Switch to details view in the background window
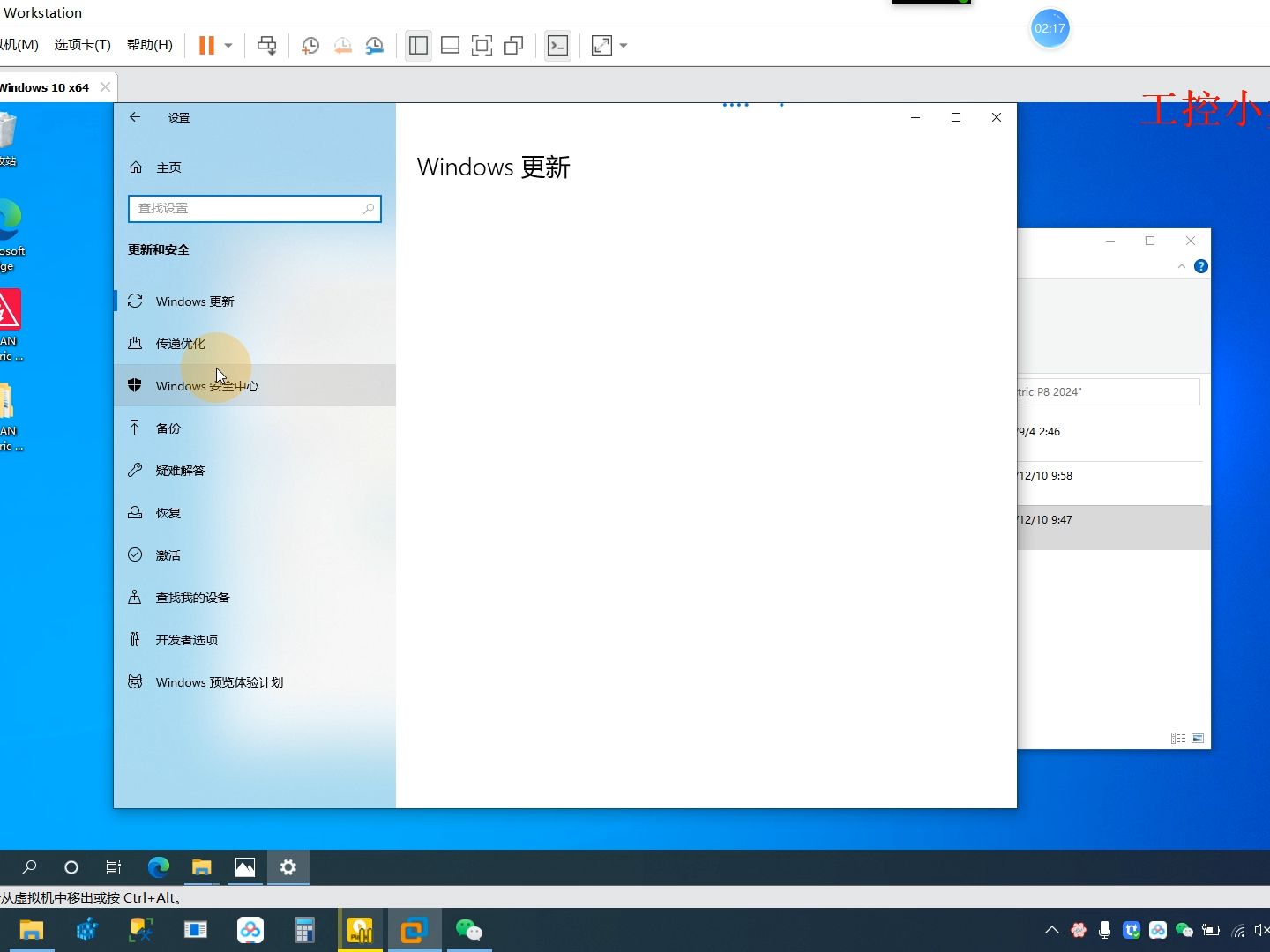The height and width of the screenshot is (952, 1270). click(x=1178, y=738)
